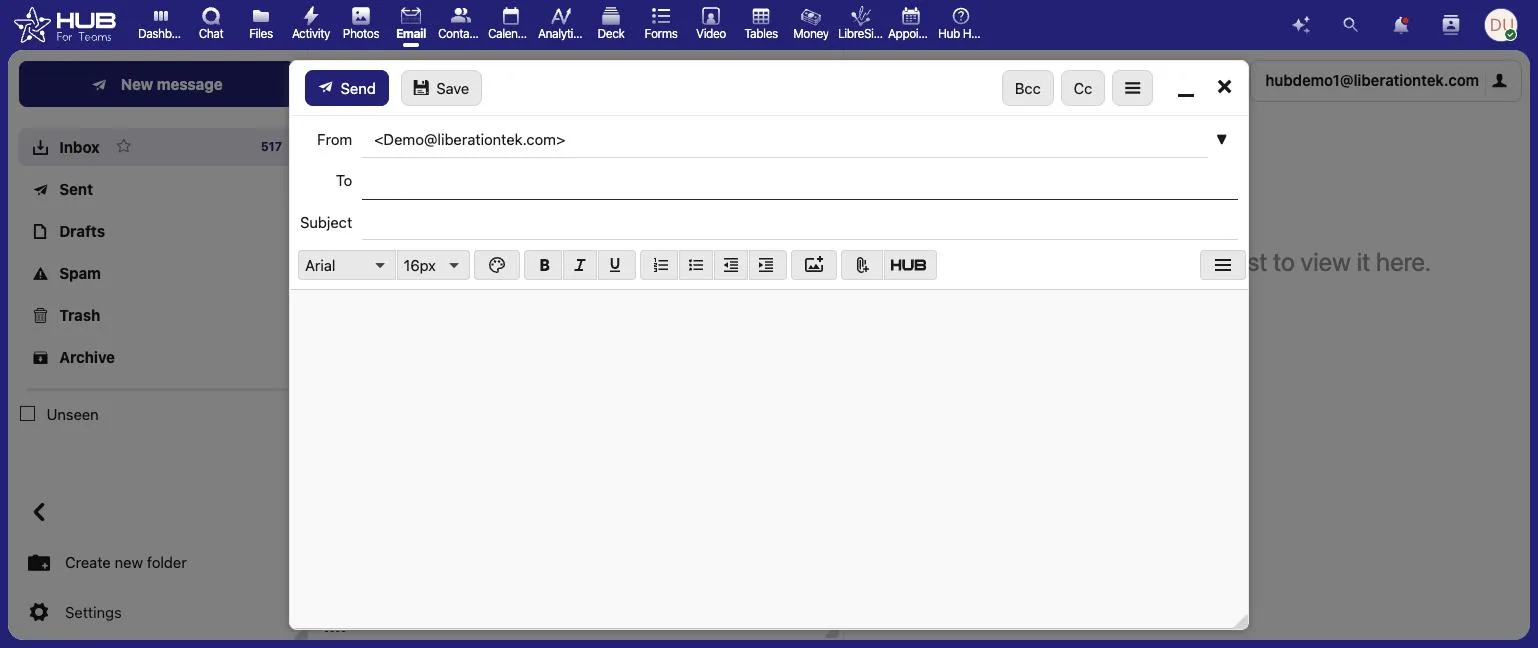Click the HUB For Teams logo
The width and height of the screenshot is (1538, 648).
[65, 25]
